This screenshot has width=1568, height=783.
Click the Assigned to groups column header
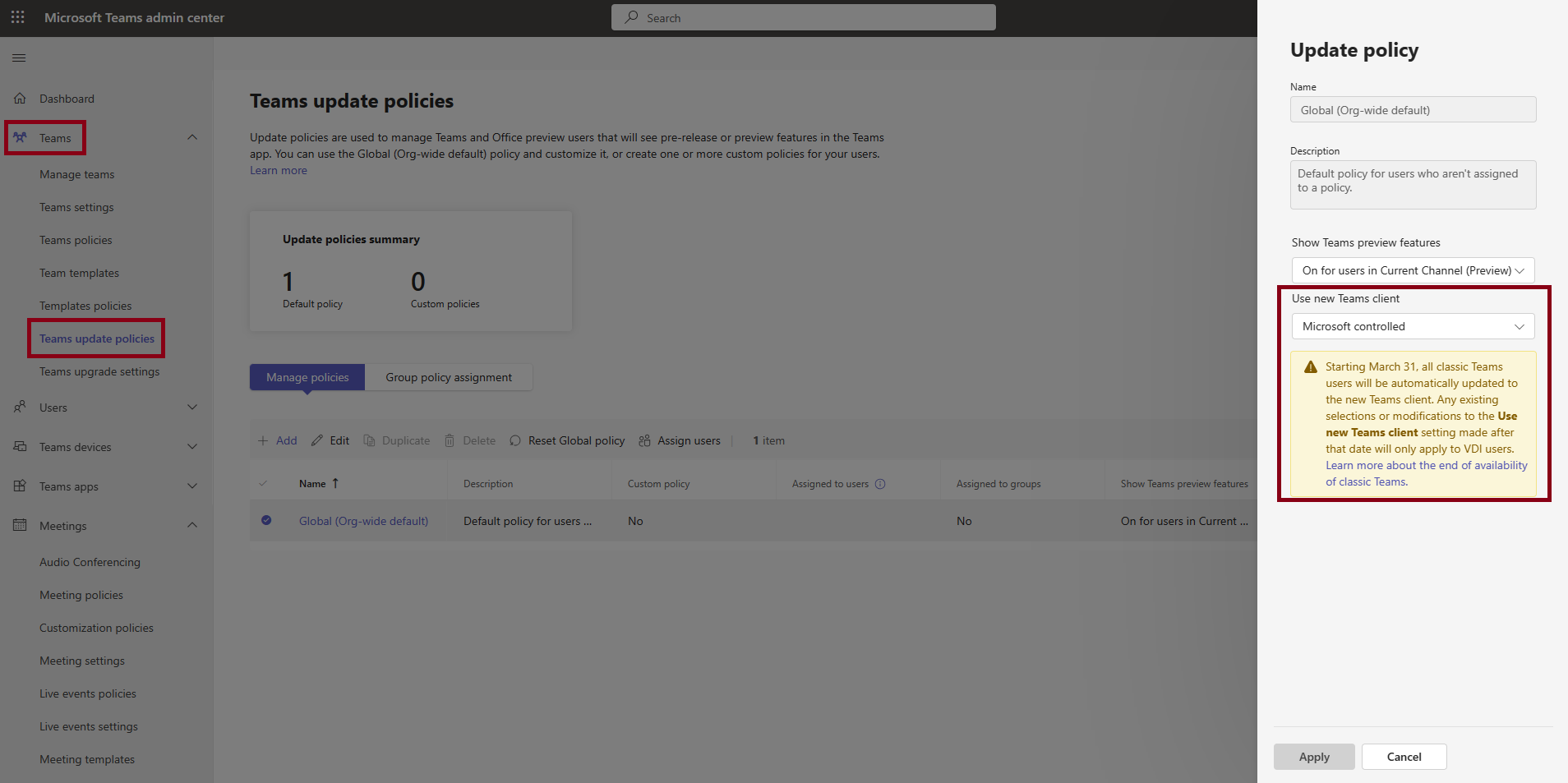tap(998, 483)
